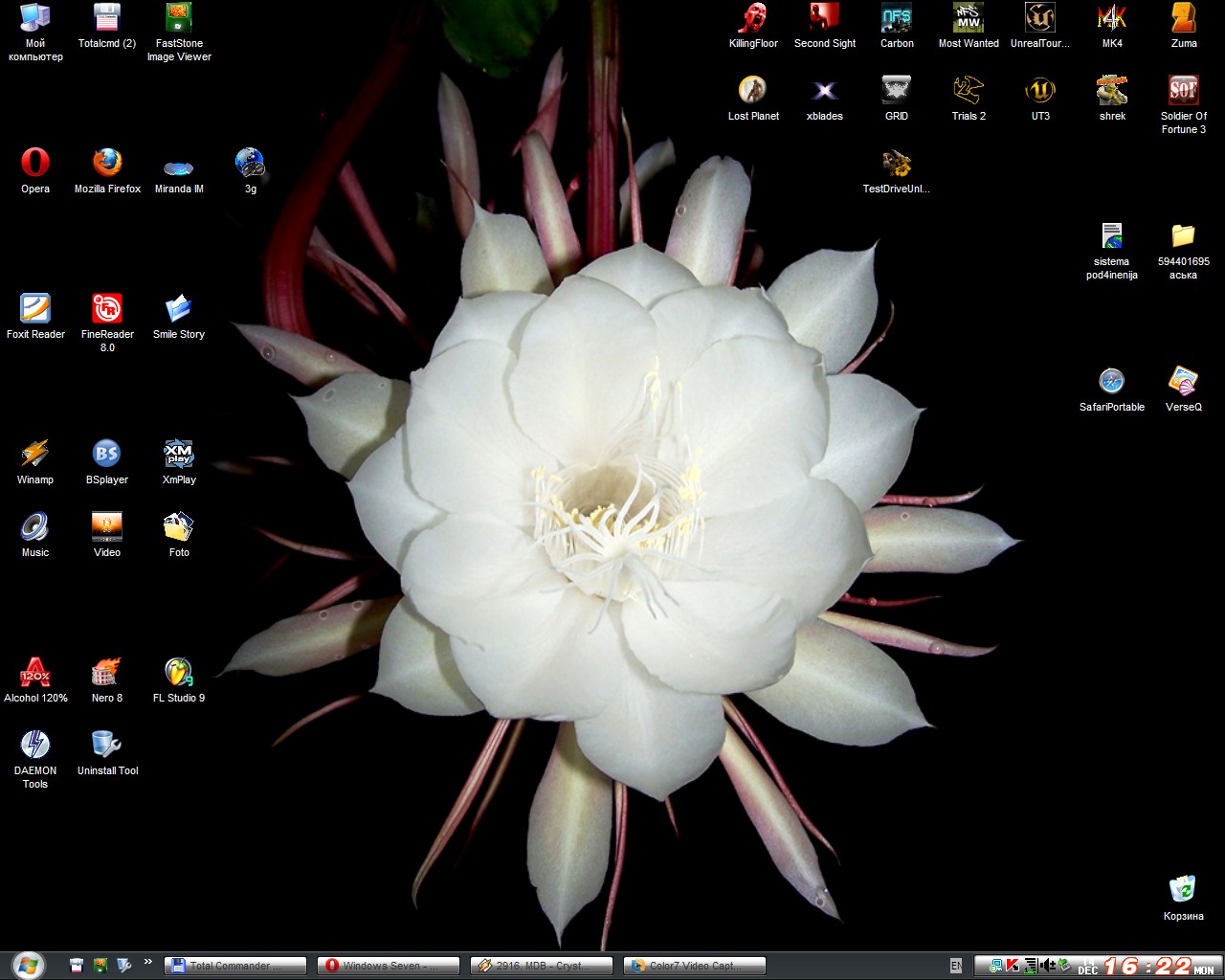Open the EN language indicator in taskbar
This screenshot has height=980, width=1225.
pos(955,966)
